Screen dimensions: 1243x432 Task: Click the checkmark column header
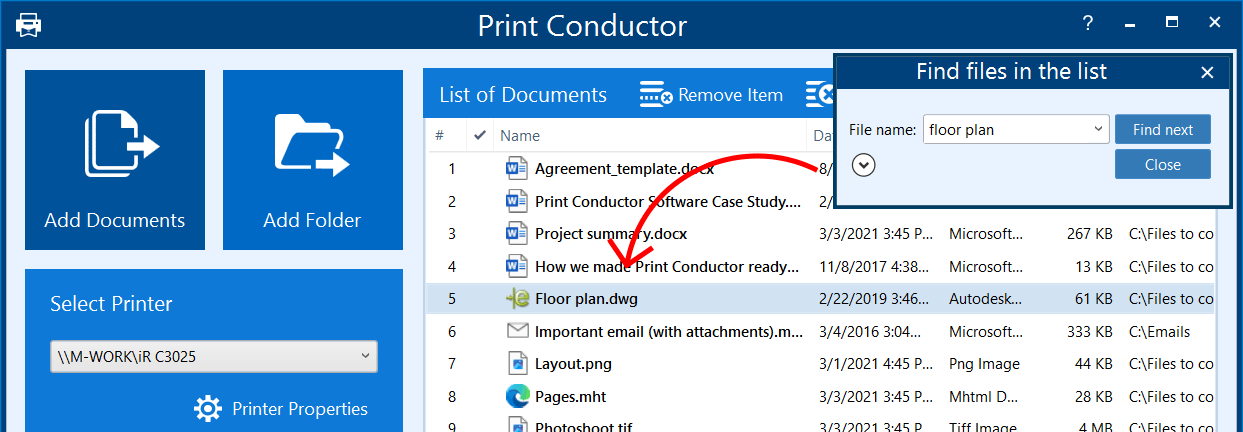(480, 135)
